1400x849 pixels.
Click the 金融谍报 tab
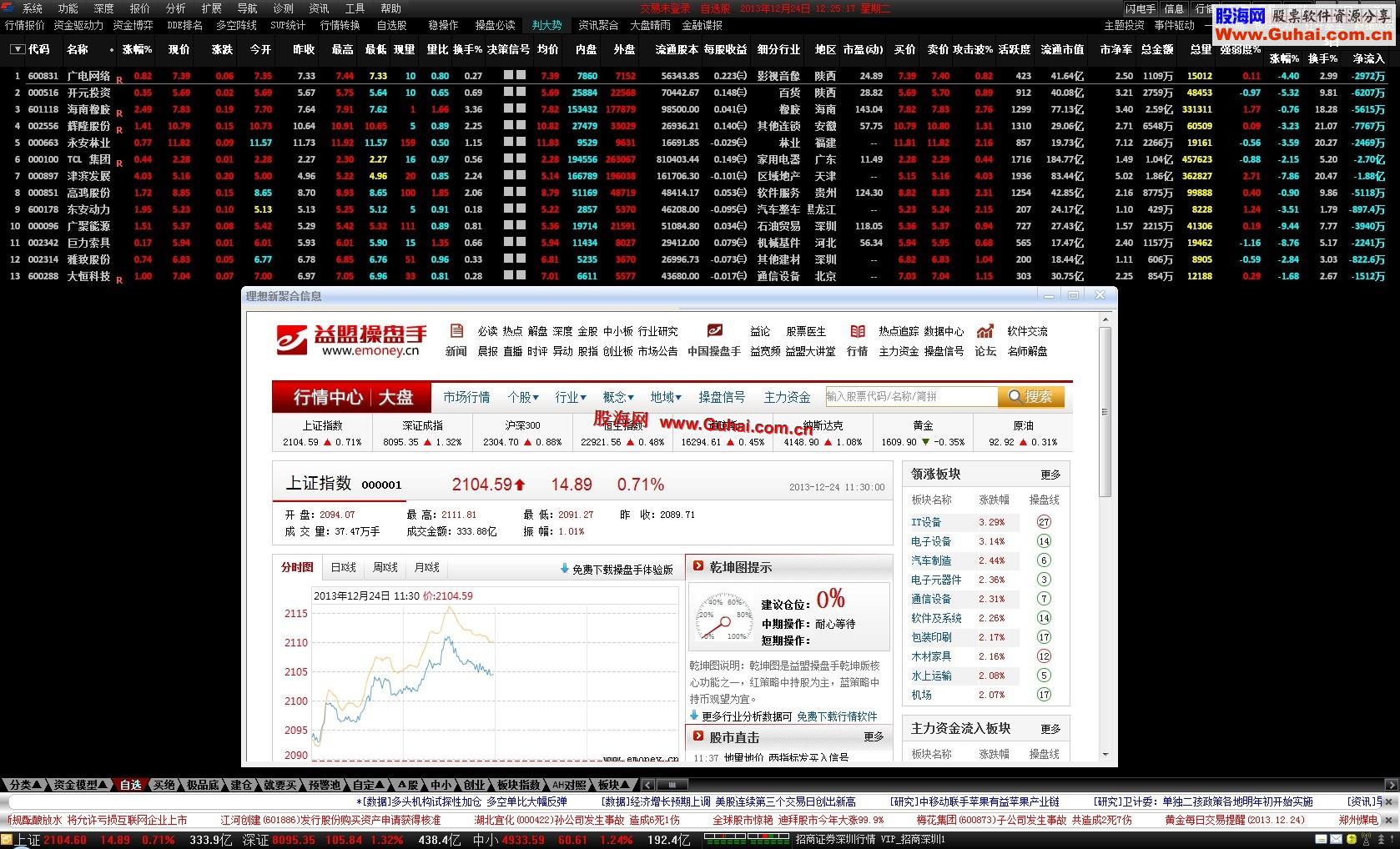702,25
